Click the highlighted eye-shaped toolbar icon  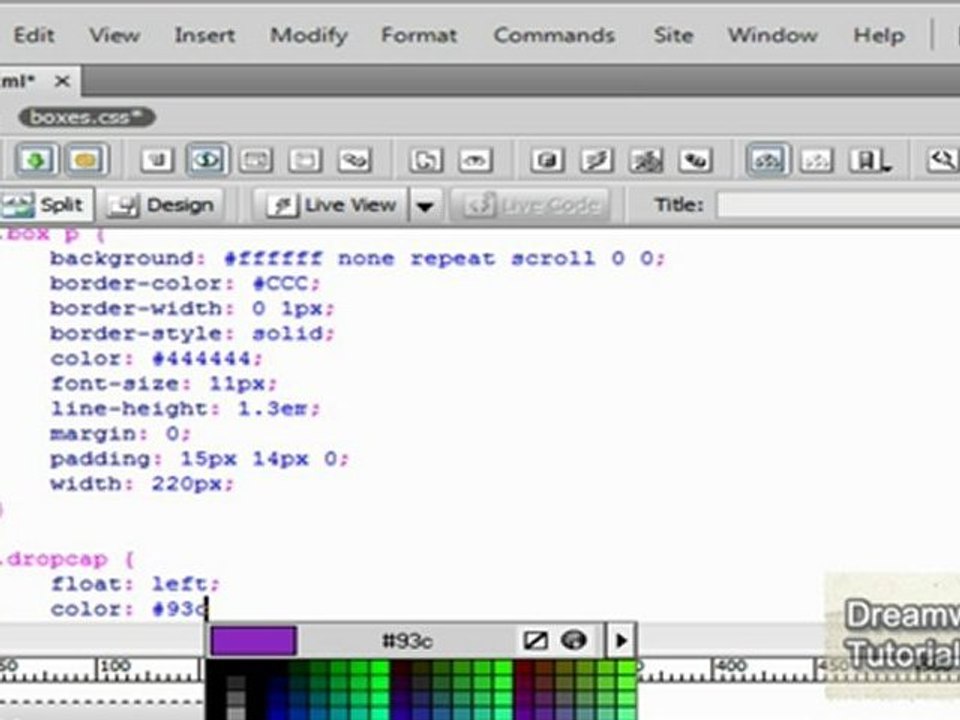point(207,160)
